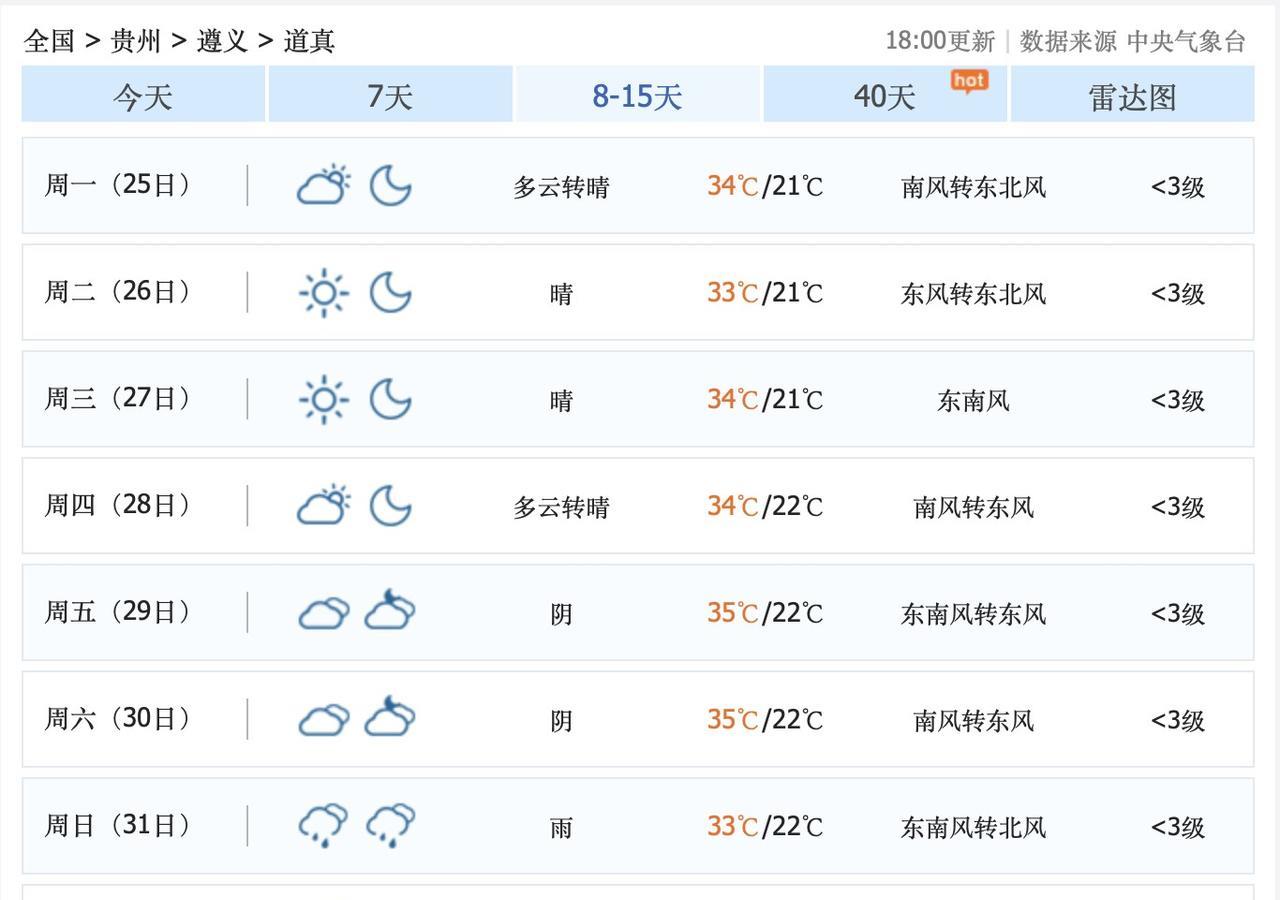Click Saturday's night cloudy moon icon
The height and width of the screenshot is (900, 1280).
[390, 719]
